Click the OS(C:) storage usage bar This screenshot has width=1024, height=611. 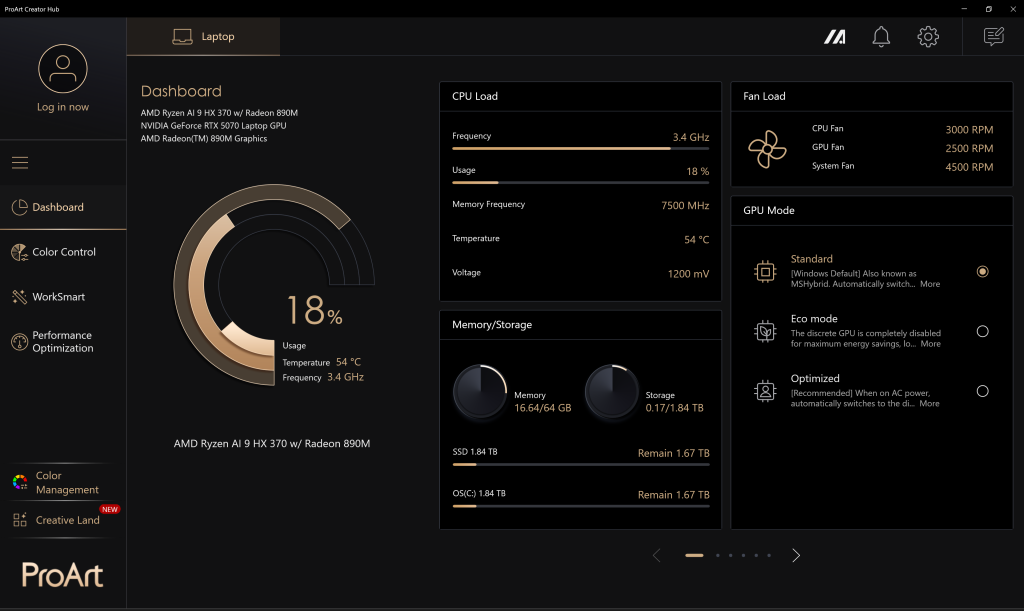point(581,506)
